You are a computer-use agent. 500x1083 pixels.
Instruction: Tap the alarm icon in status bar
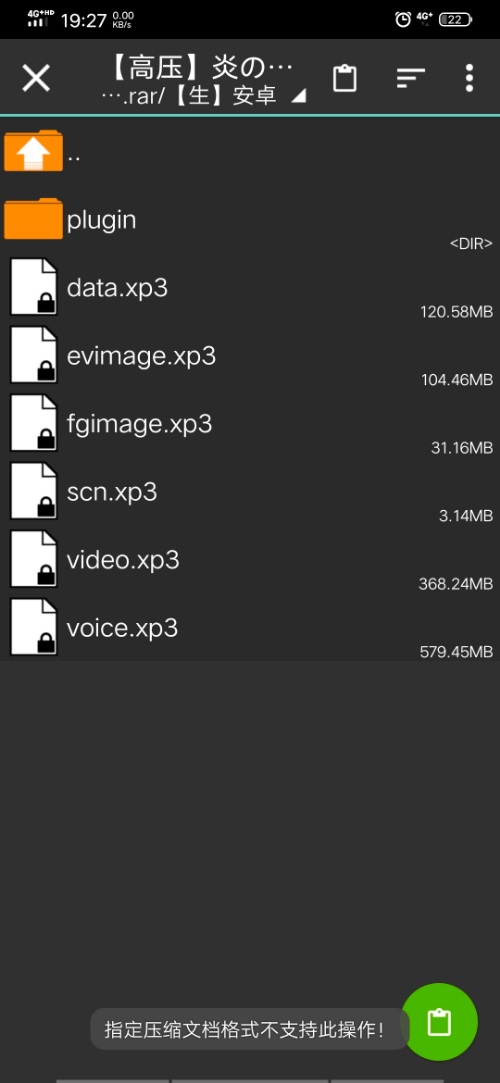coord(403,19)
